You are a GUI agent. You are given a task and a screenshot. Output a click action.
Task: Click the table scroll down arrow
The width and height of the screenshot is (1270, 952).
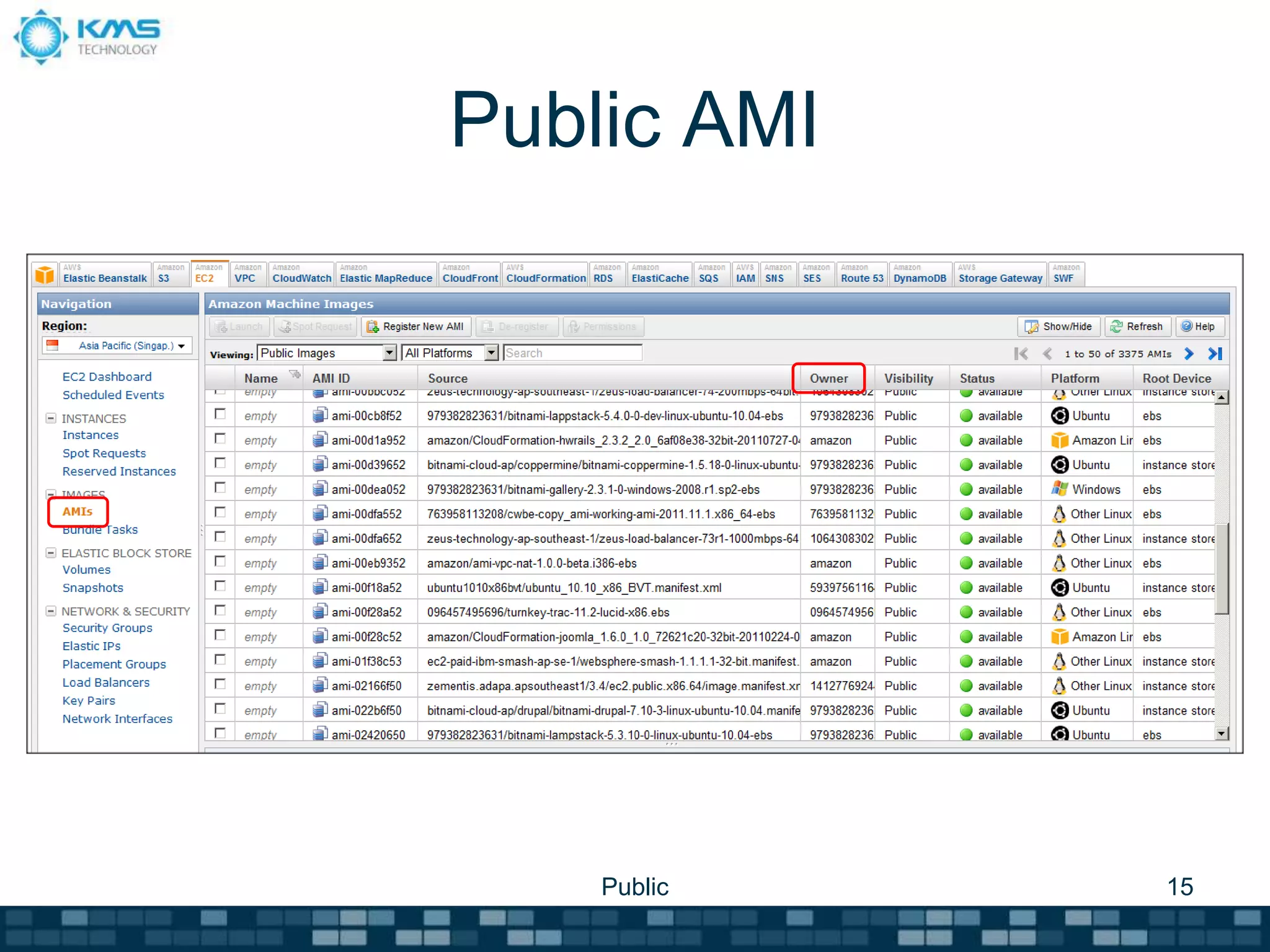tap(1221, 733)
